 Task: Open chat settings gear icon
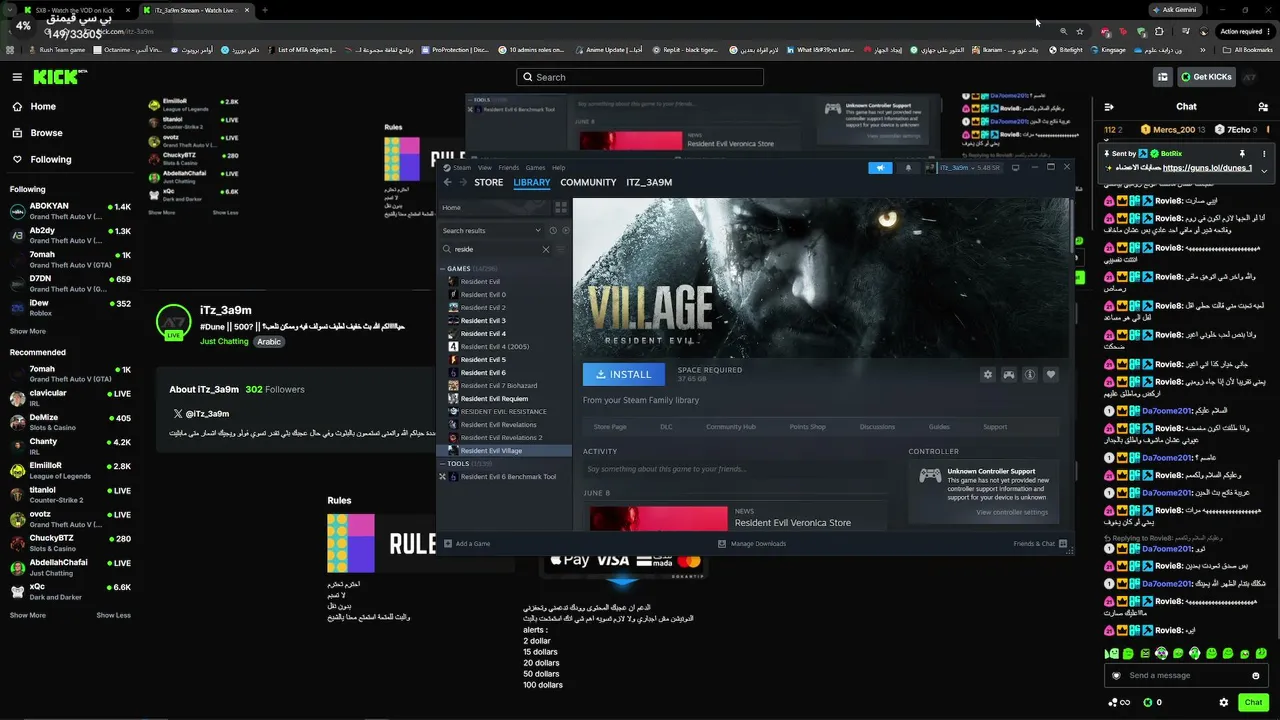[1224, 703]
